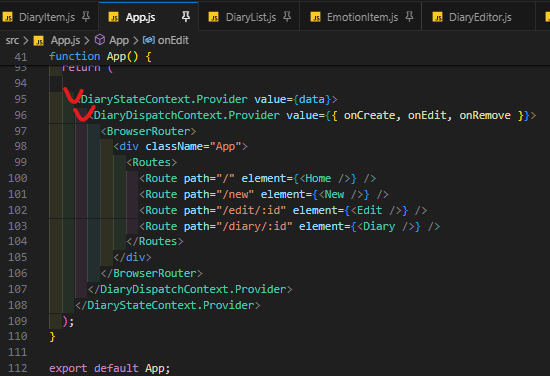This screenshot has width=550, height=376.
Task: Click closing '</DiaryStateContext.Provider>' tag
Action: [x=168, y=305]
